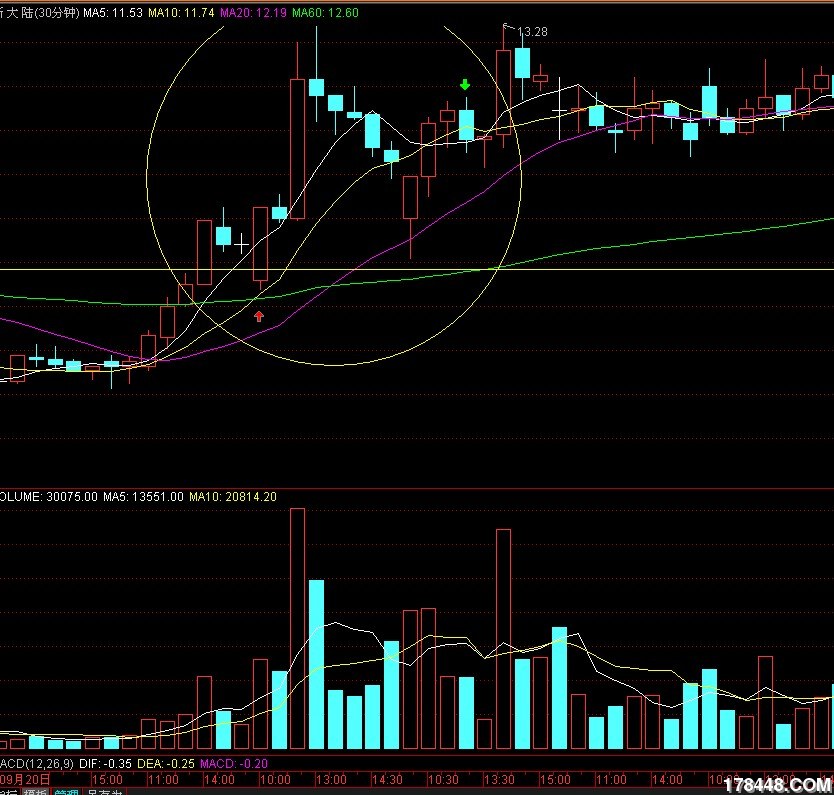Select the volume MA10: 20814.20 value
The height and width of the screenshot is (795, 834).
pyautogui.click(x=233, y=497)
